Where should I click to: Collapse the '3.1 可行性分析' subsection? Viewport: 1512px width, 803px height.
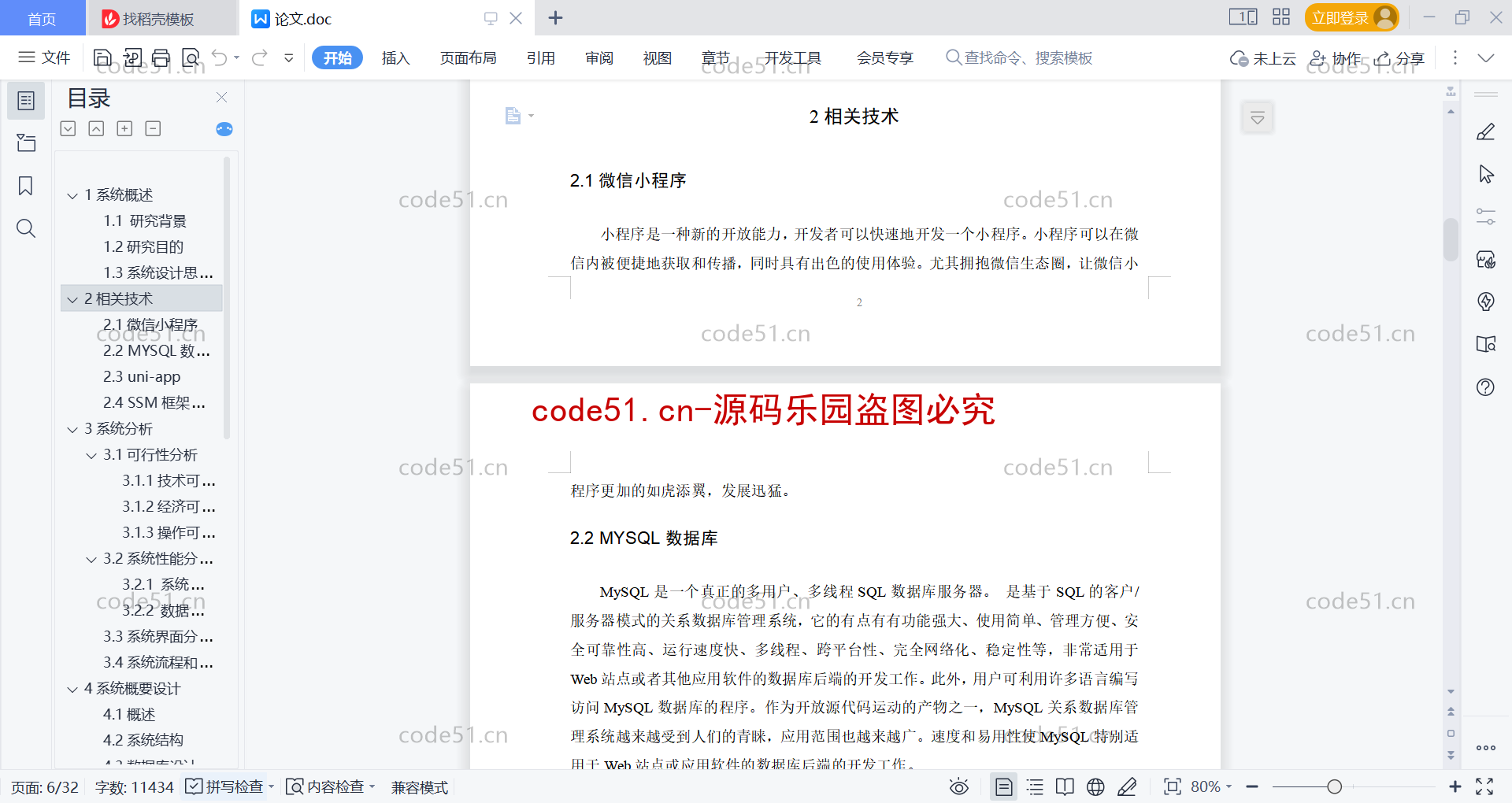tap(91, 455)
